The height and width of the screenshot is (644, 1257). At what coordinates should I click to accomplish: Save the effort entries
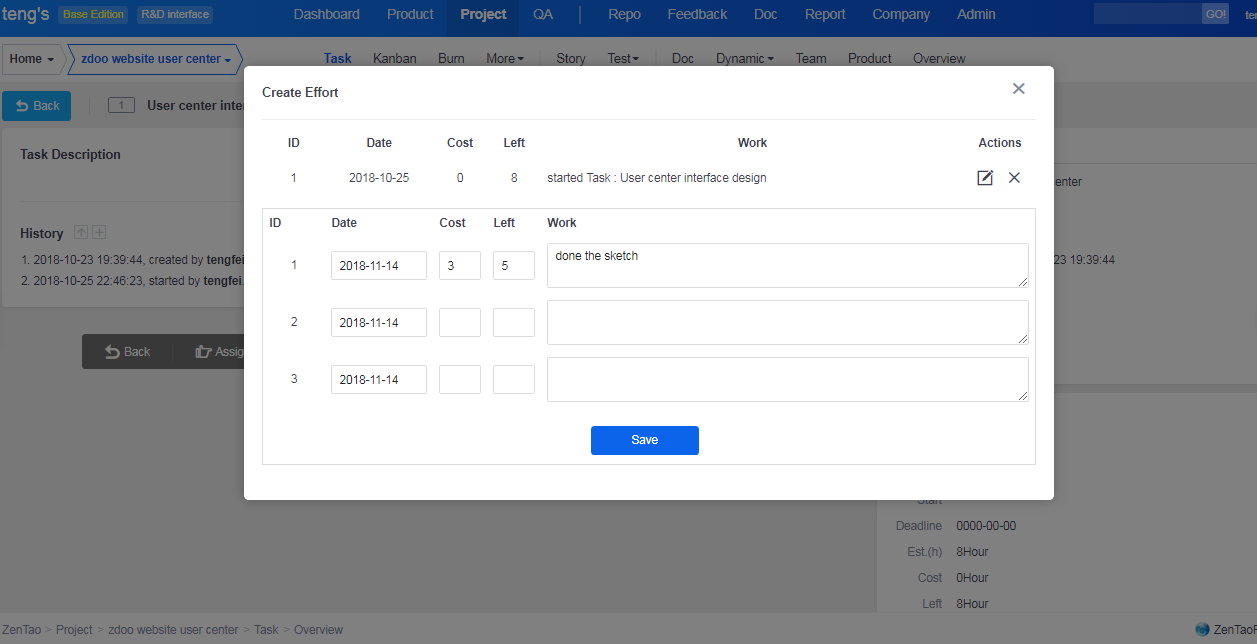(x=644, y=440)
